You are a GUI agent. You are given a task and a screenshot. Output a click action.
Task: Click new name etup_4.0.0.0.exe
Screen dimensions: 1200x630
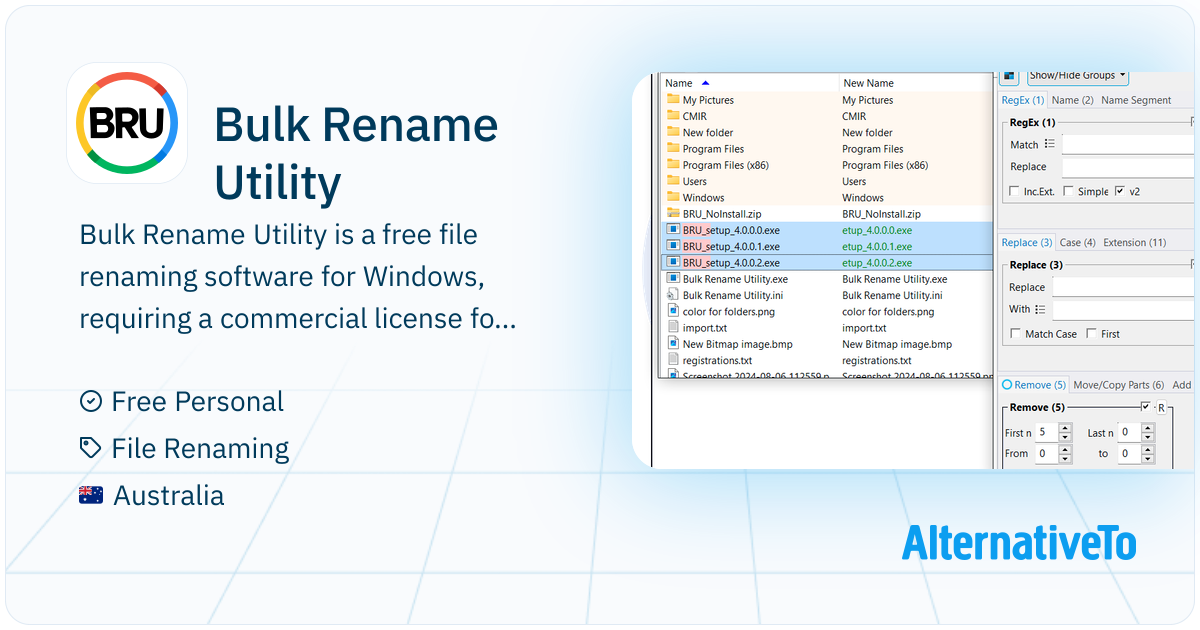877,230
